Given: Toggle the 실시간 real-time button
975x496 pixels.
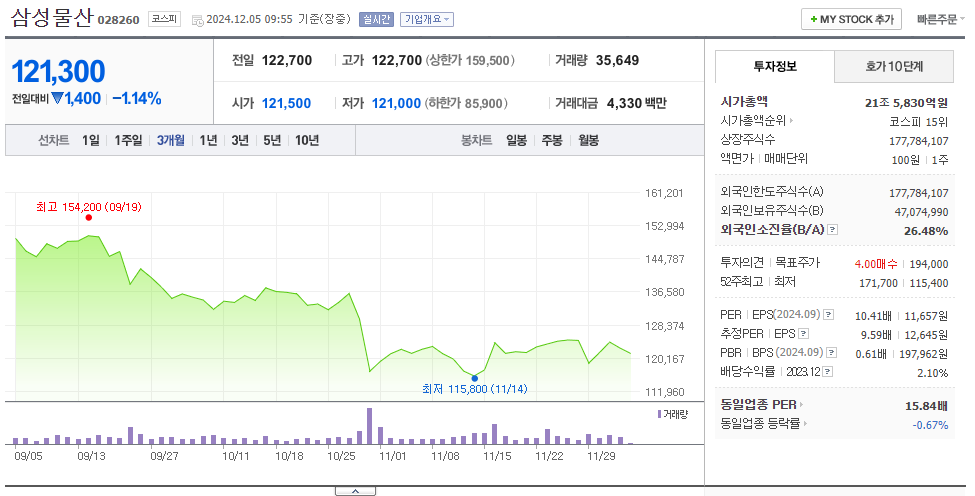Looking at the screenshot, I should tap(376, 20).
